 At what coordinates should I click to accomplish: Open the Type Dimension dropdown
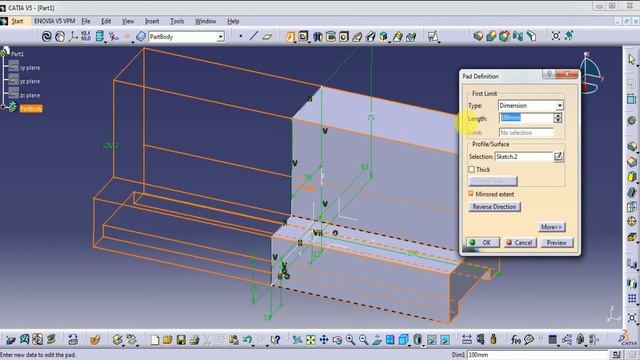pos(560,106)
